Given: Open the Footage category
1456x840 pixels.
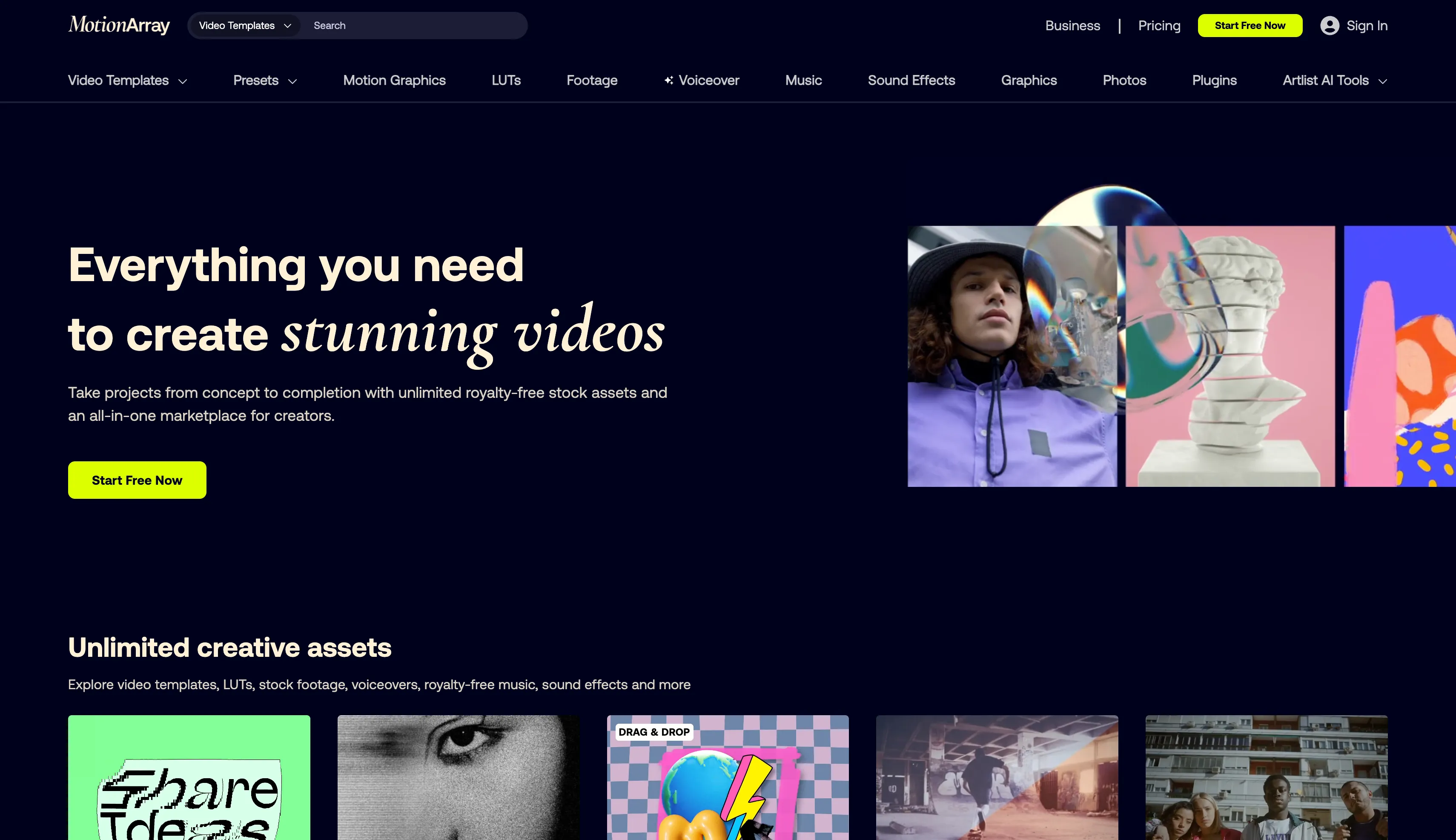Looking at the screenshot, I should [x=592, y=80].
